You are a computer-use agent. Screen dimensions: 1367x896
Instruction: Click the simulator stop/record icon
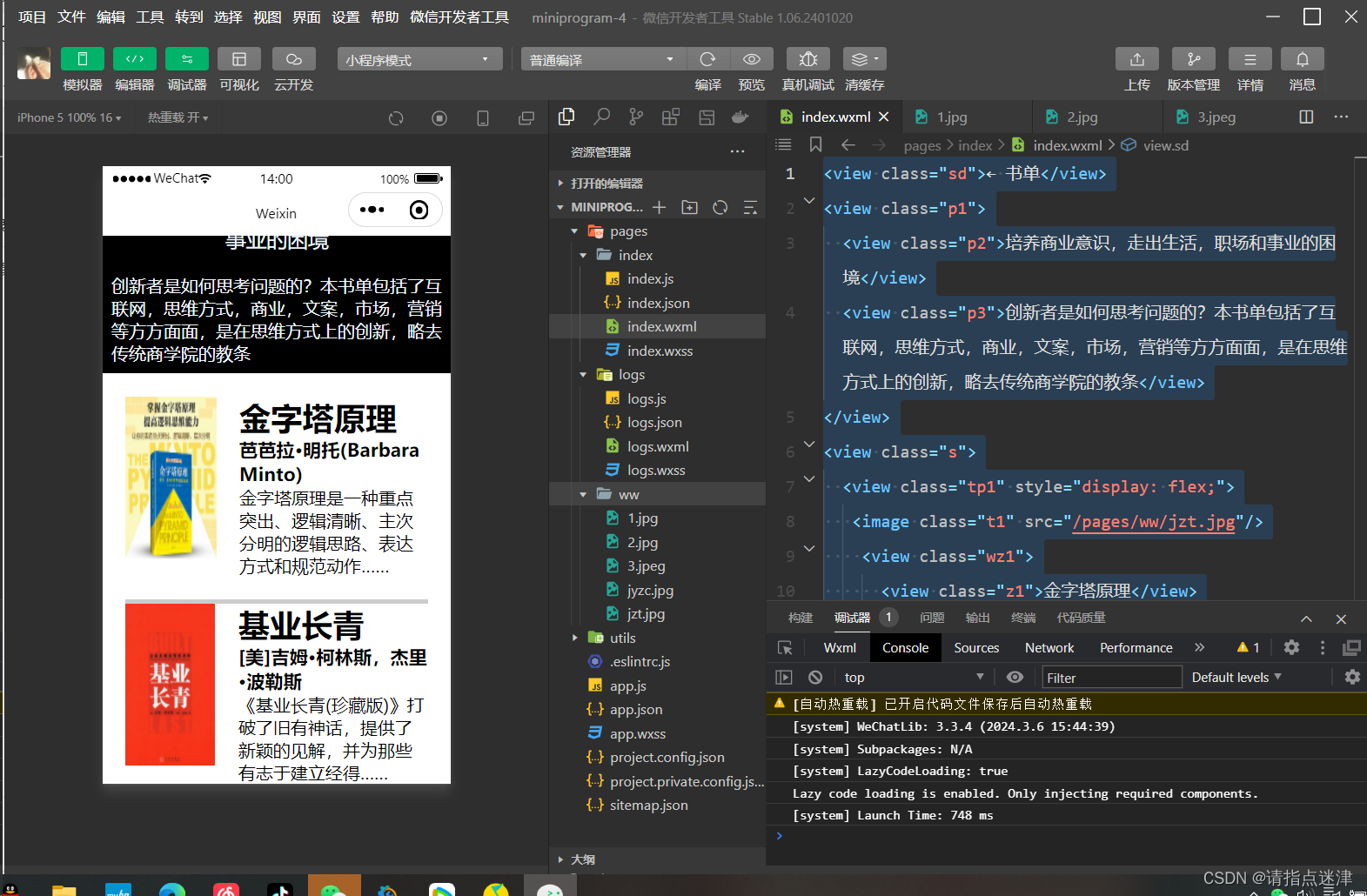(439, 118)
